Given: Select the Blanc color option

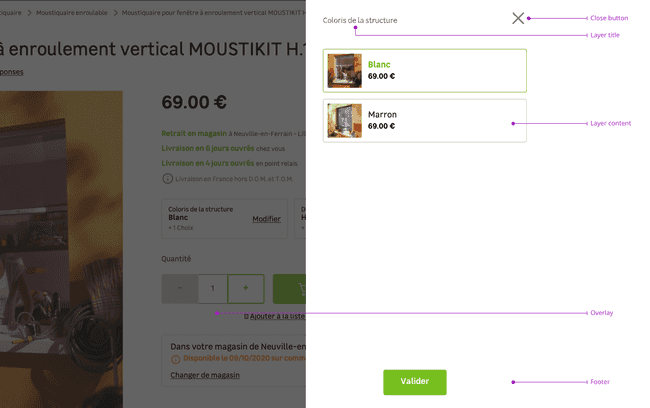Looking at the screenshot, I should click(424, 71).
